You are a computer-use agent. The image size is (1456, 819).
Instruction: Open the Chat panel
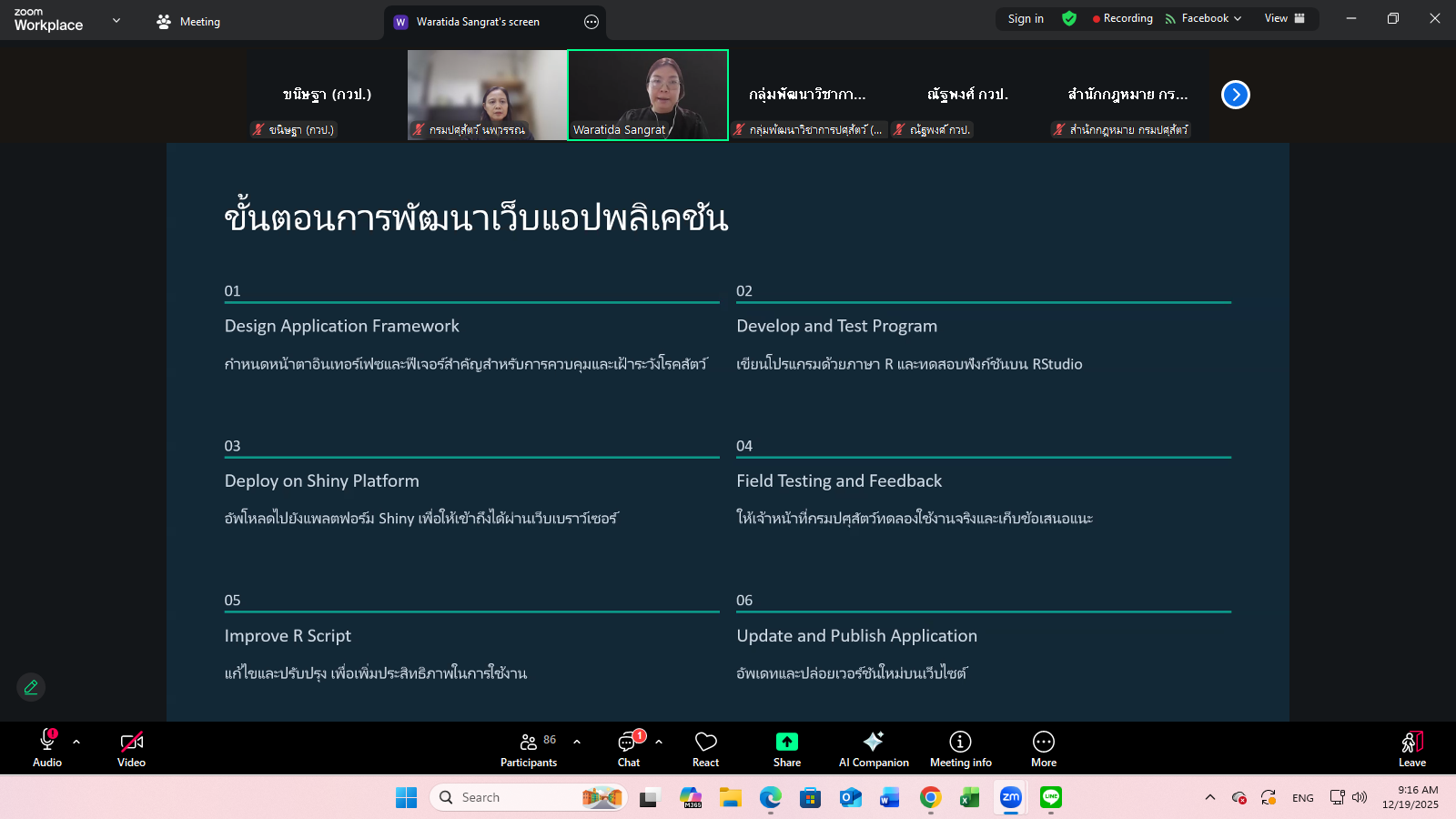(628, 749)
